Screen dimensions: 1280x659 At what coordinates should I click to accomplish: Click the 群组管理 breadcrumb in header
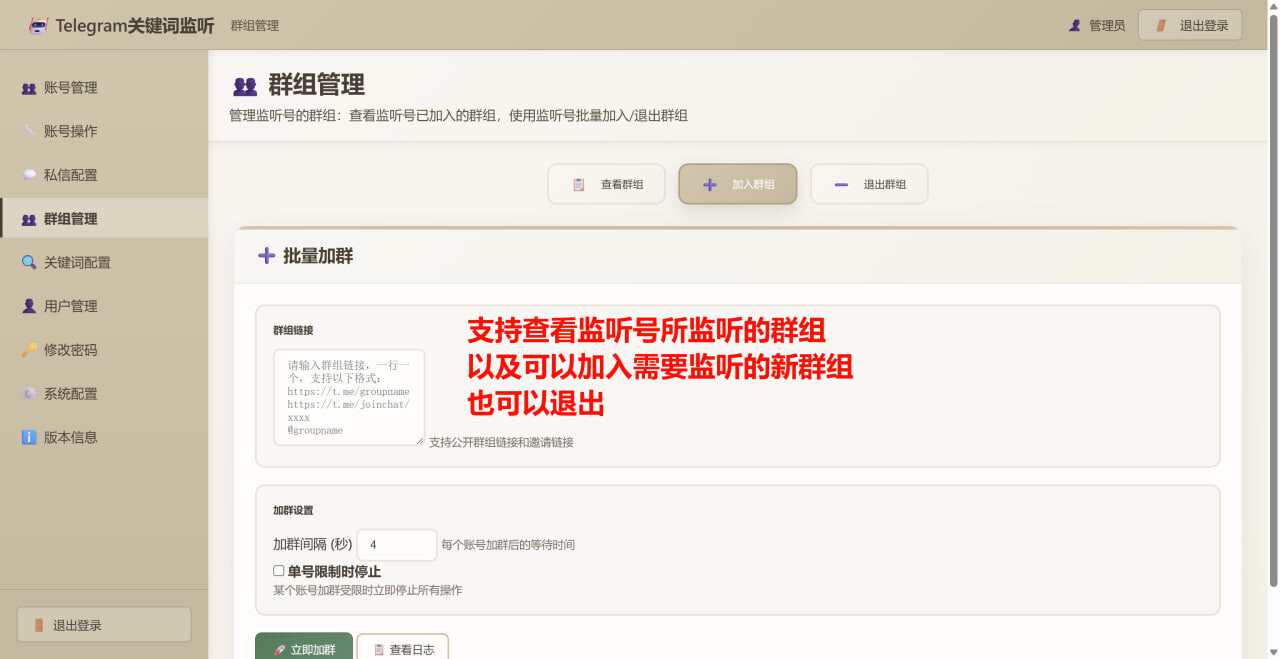click(x=255, y=26)
